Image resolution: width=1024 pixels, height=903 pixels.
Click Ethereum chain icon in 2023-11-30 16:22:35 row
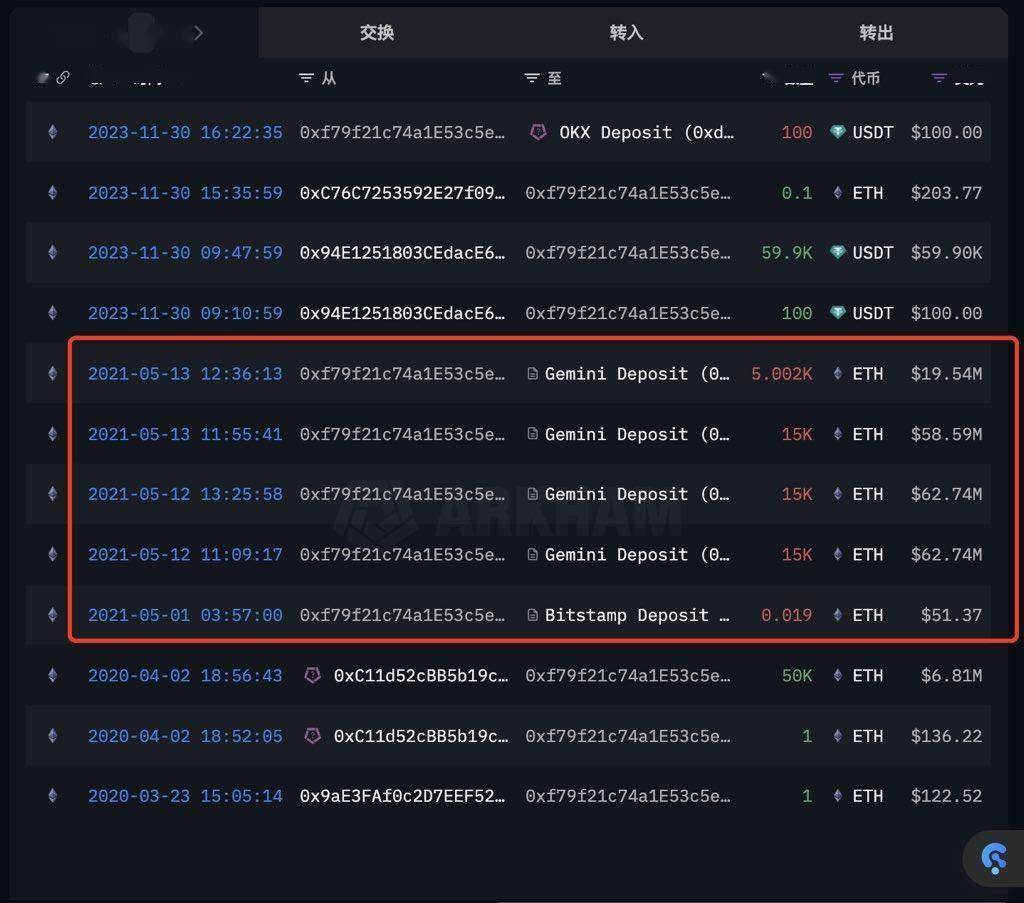[x=53, y=133]
